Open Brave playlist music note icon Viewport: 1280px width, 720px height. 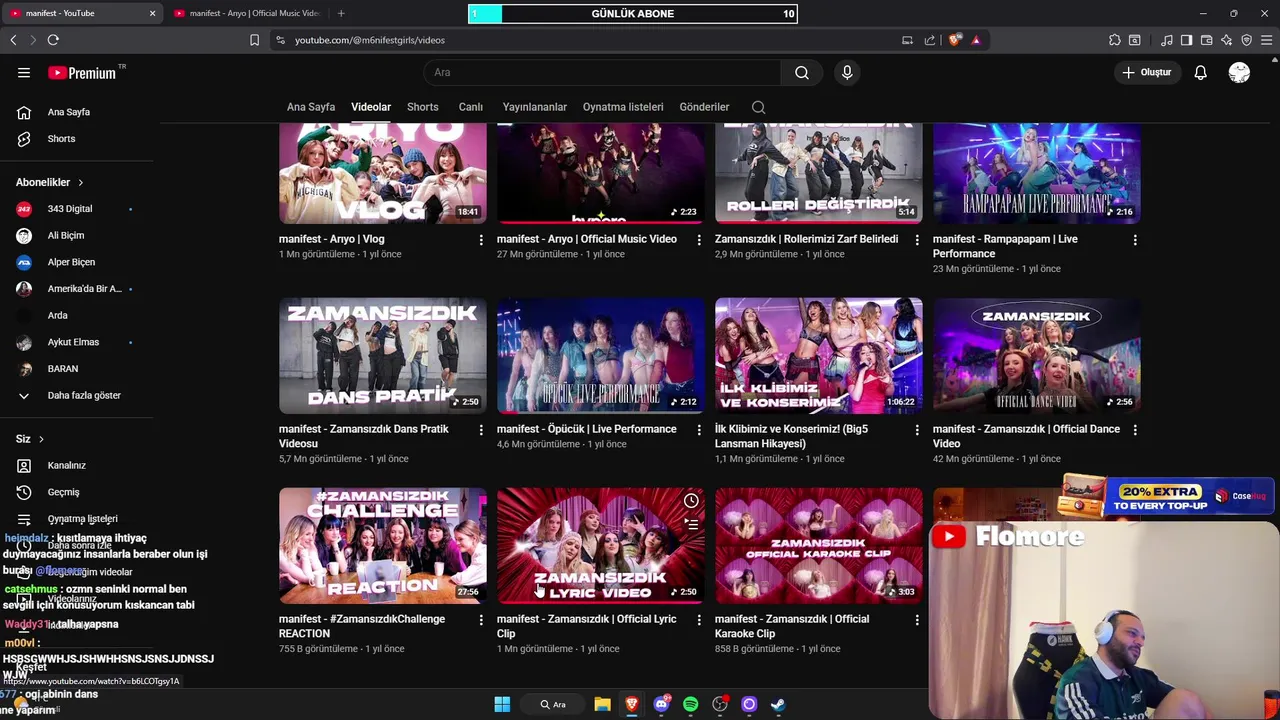coord(1167,40)
